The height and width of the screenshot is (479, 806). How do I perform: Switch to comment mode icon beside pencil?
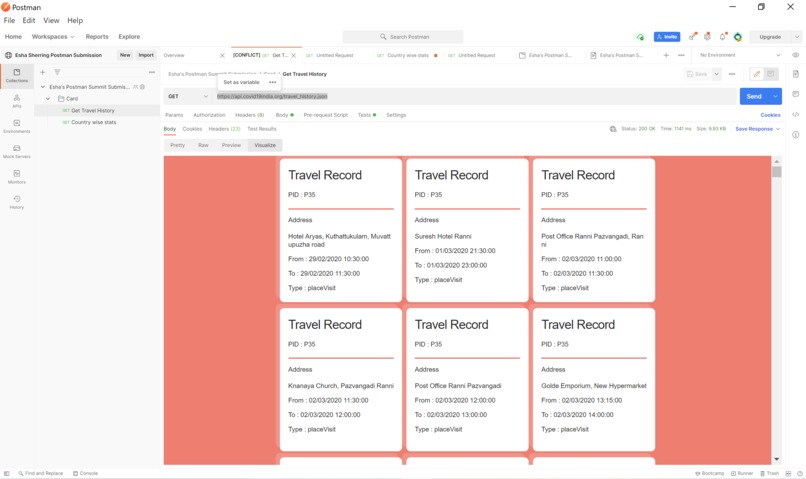click(x=771, y=74)
